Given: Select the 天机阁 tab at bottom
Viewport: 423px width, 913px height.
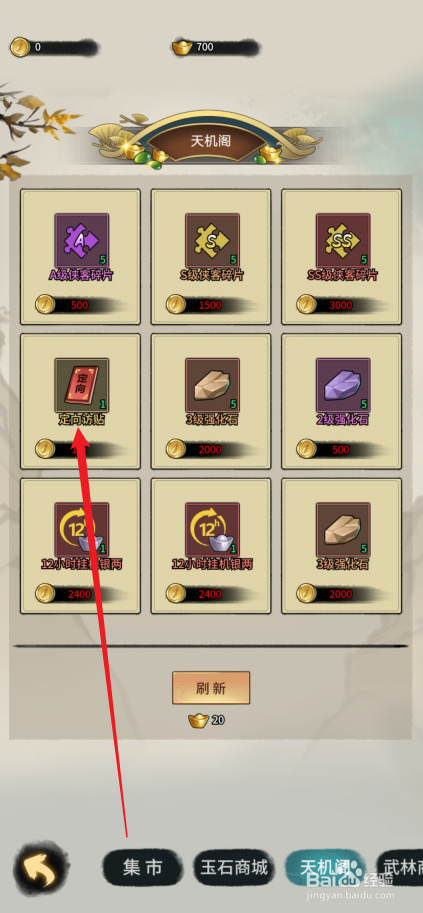Looking at the screenshot, I should 324,868.
